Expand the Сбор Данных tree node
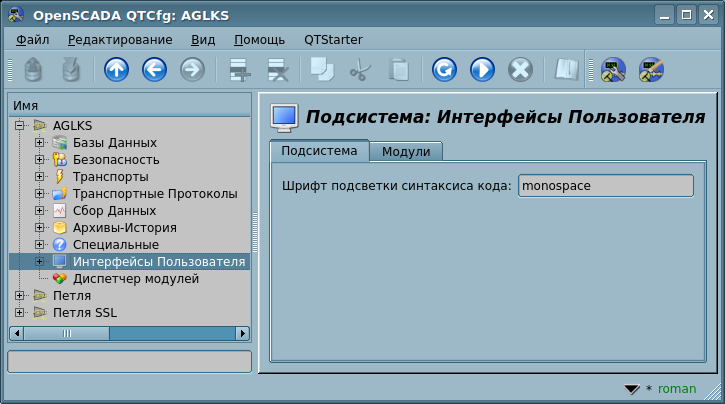 coord(39,210)
